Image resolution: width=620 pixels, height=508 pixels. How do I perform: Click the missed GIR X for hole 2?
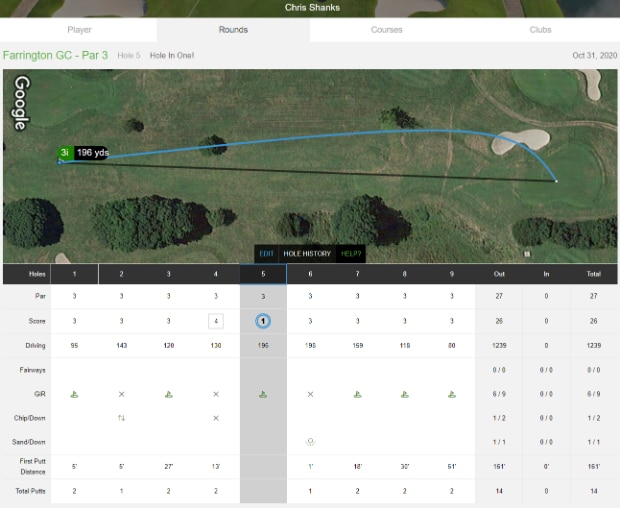122,394
